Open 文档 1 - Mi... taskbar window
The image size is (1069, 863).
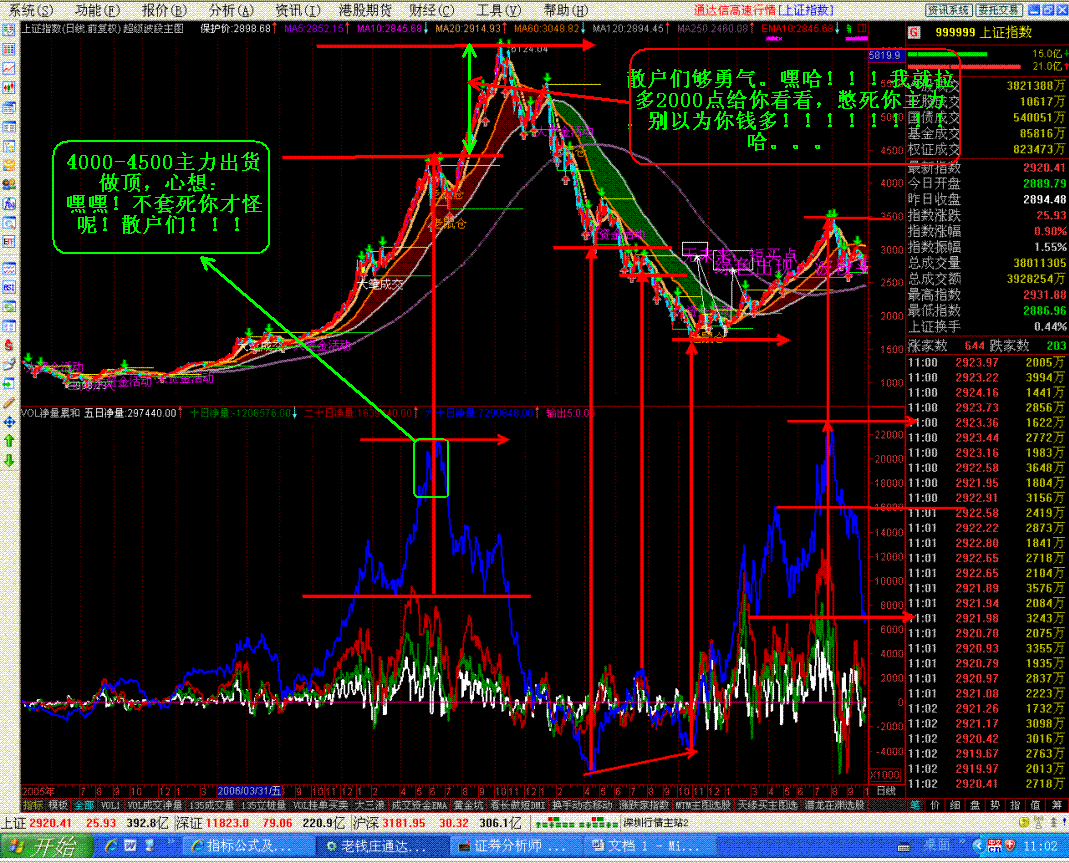[x=651, y=846]
